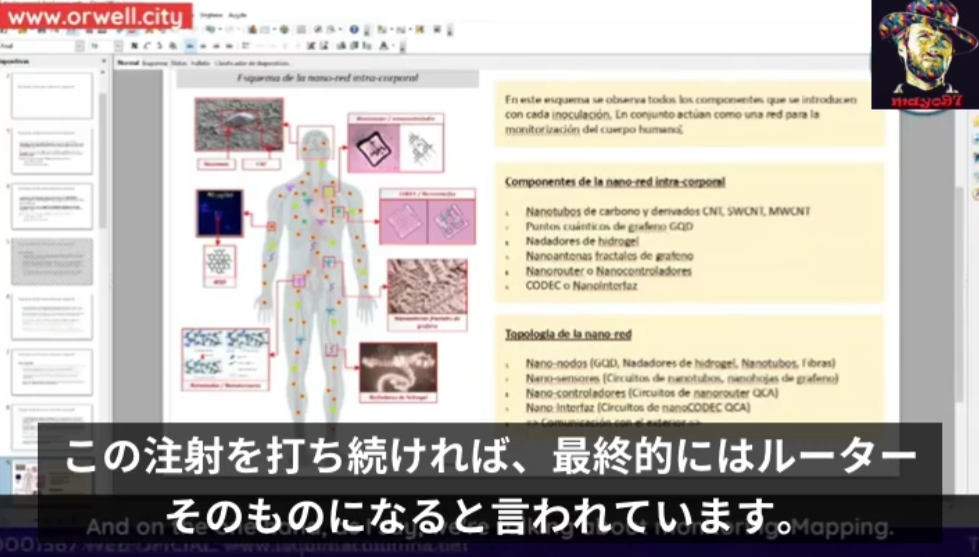Switch to the Notas view tab
This screenshot has width=979, height=557.
178,63
